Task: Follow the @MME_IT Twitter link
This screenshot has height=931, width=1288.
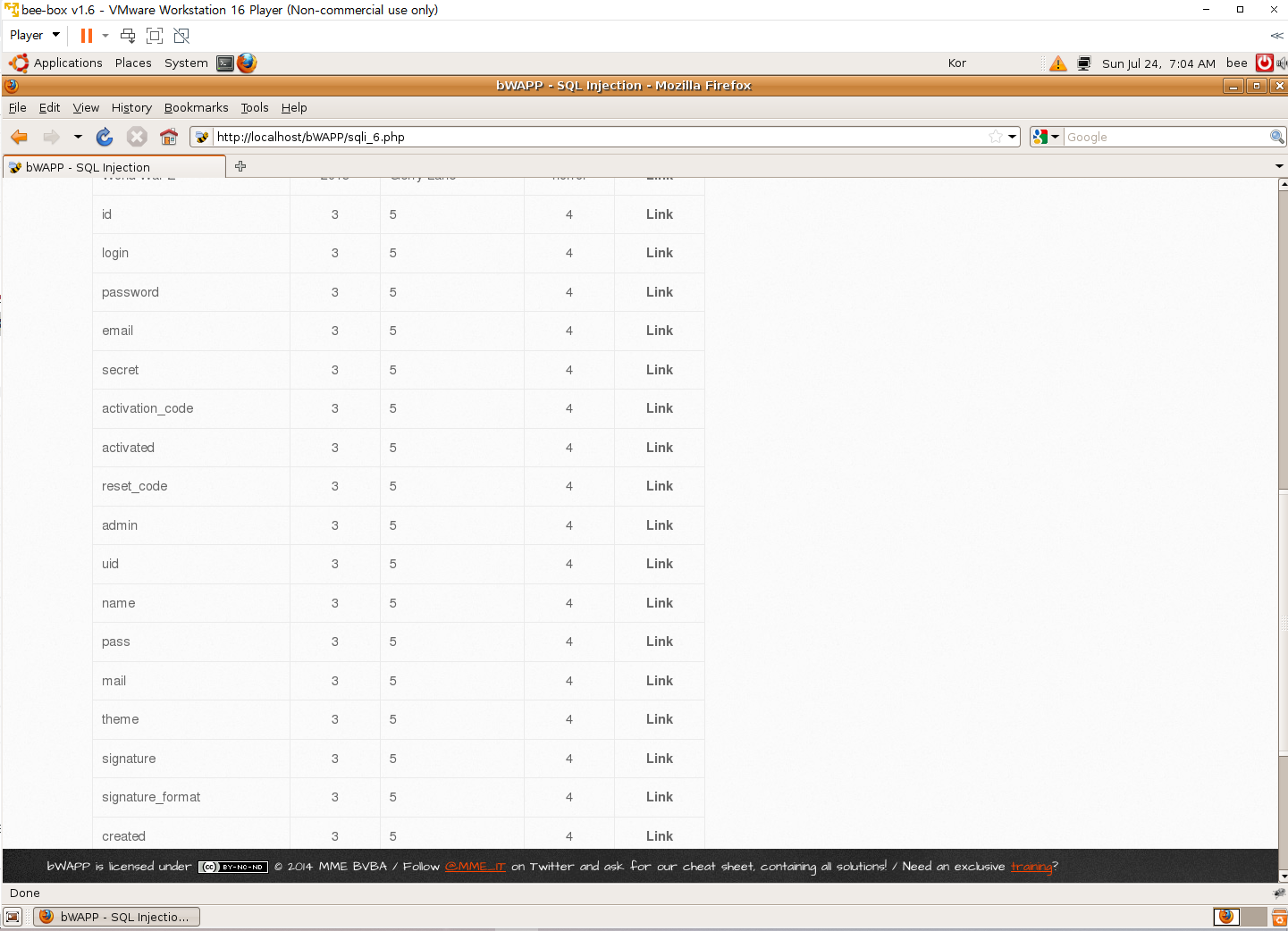Action: pyautogui.click(x=475, y=866)
